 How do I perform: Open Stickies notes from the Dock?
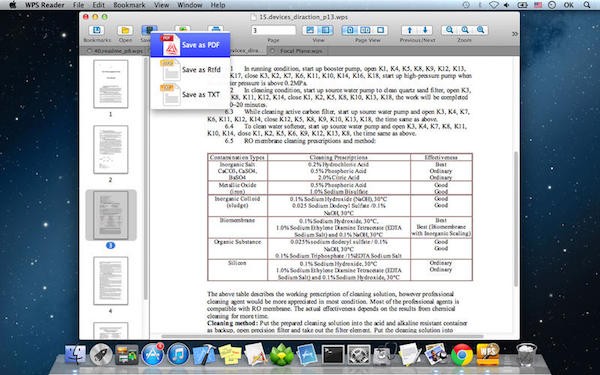click(x=230, y=355)
